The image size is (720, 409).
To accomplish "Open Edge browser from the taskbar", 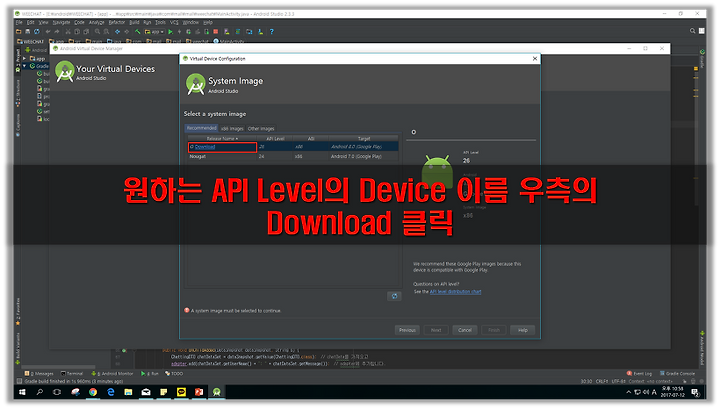I will click(111, 392).
